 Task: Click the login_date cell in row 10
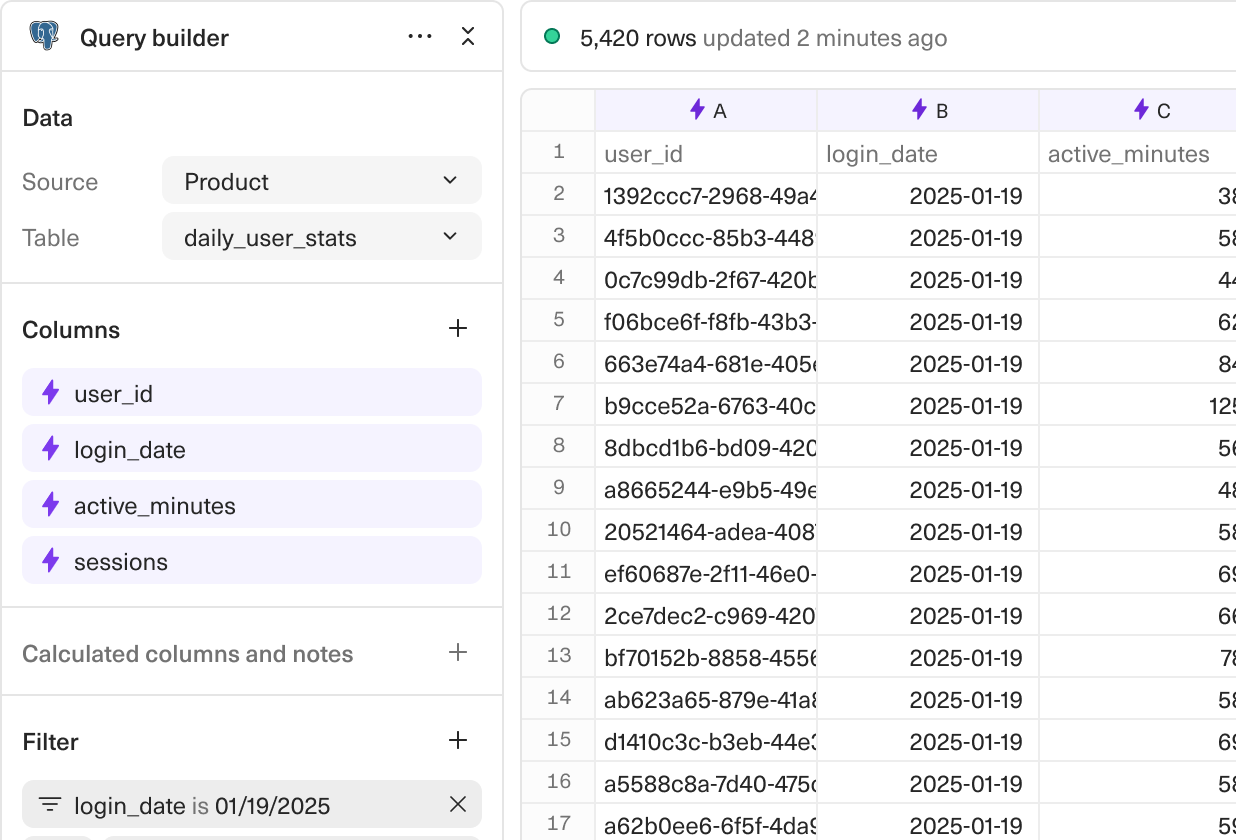pos(928,531)
